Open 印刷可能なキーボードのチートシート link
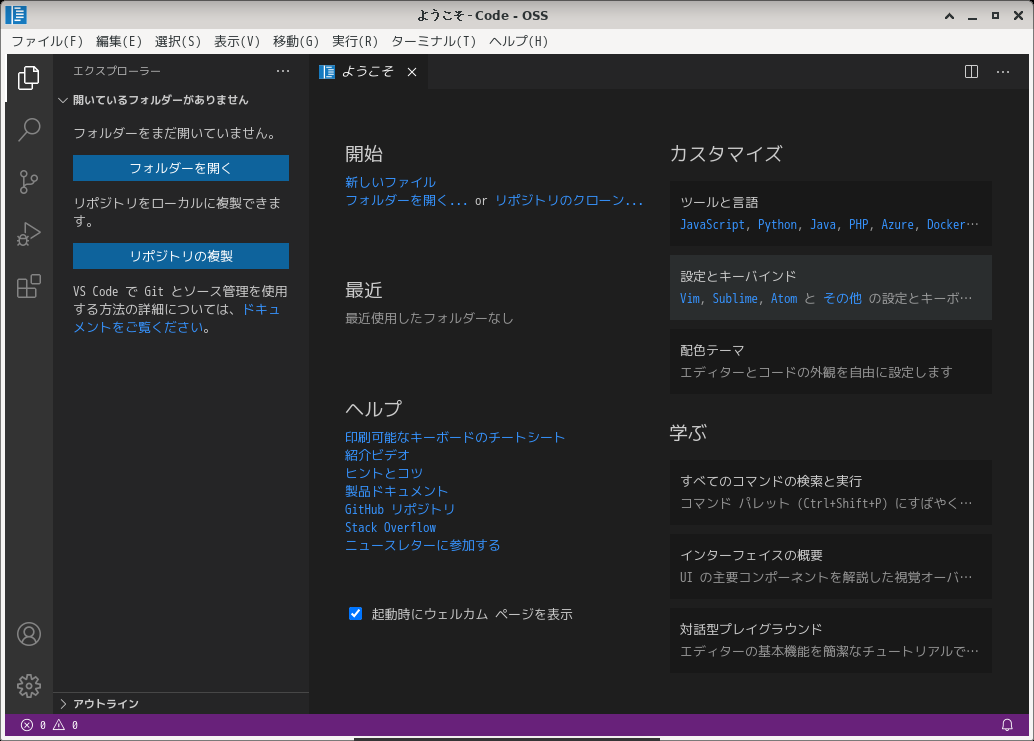 [455, 437]
